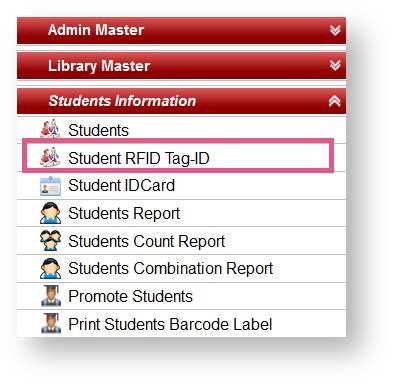Expand the Library Master chevron
This screenshot has height=385, width=394.
(335, 65)
